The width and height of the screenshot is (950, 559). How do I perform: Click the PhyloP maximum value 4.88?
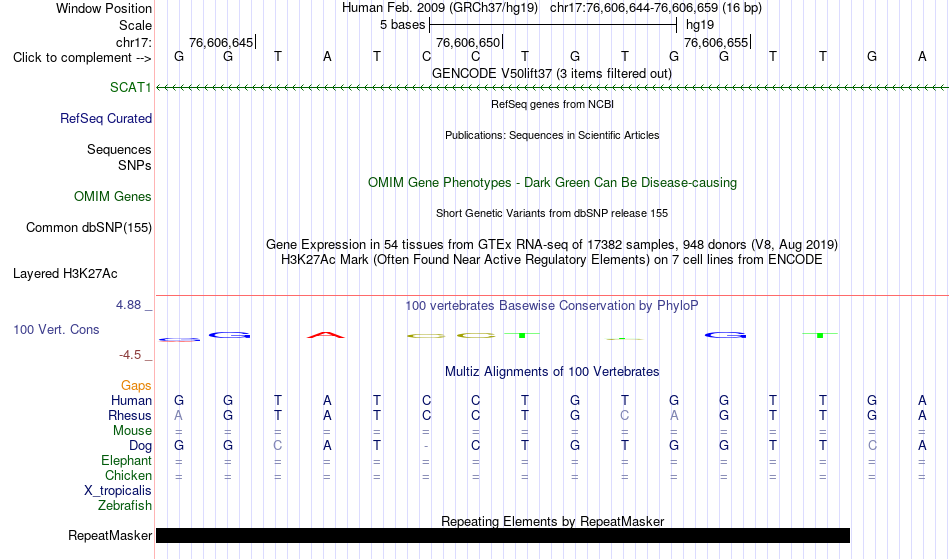pos(128,305)
